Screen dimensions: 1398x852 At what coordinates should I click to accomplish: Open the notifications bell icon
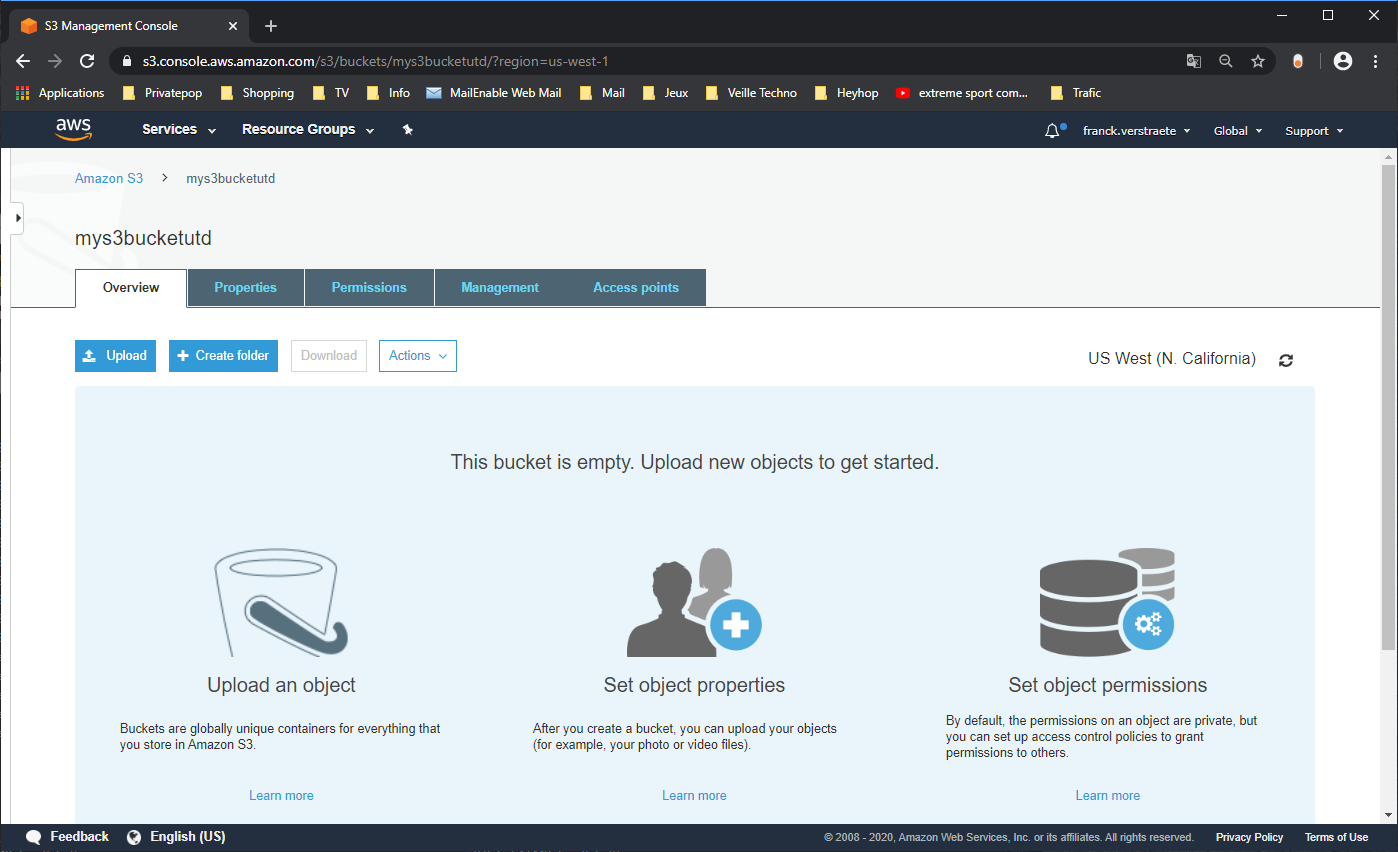point(1052,131)
